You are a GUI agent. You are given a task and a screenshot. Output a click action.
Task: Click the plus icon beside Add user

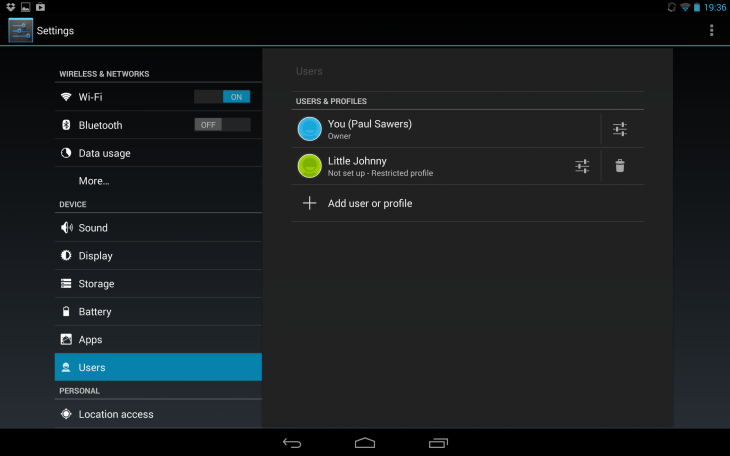(x=310, y=203)
